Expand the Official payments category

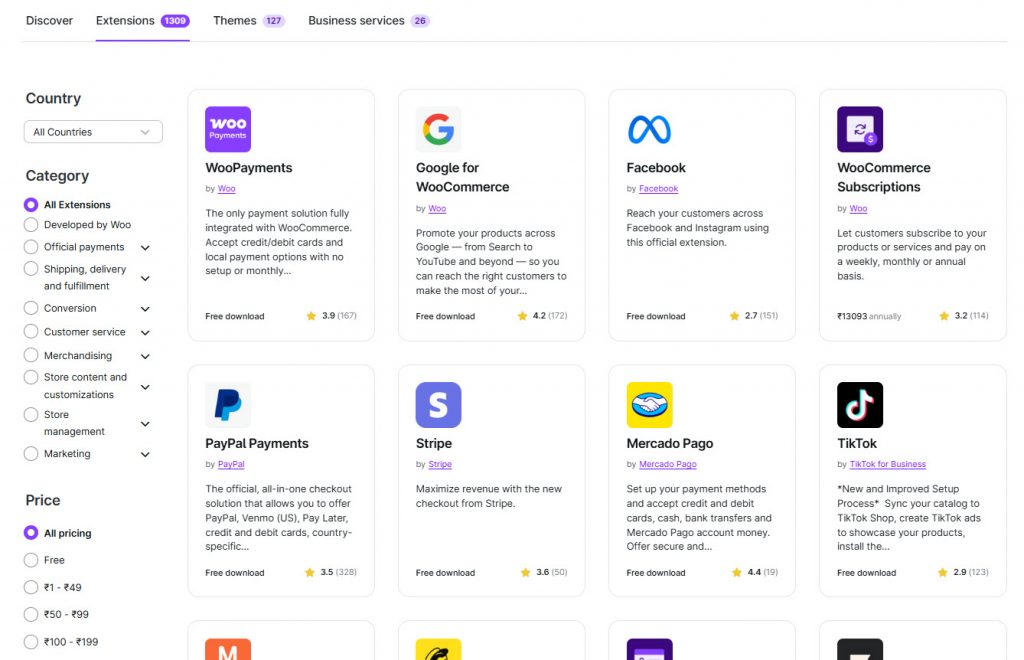143,246
